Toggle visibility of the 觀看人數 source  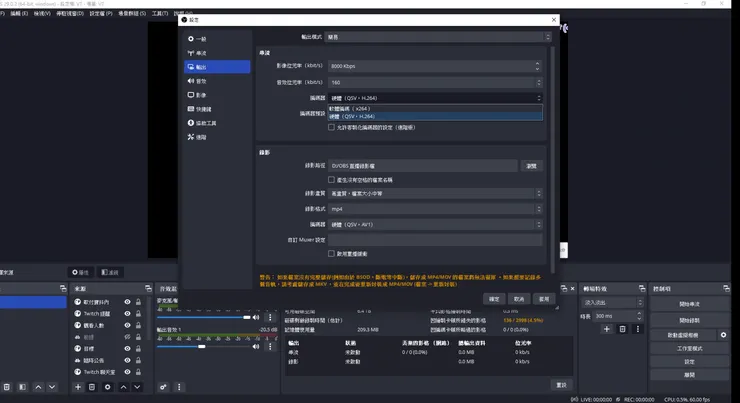127,325
